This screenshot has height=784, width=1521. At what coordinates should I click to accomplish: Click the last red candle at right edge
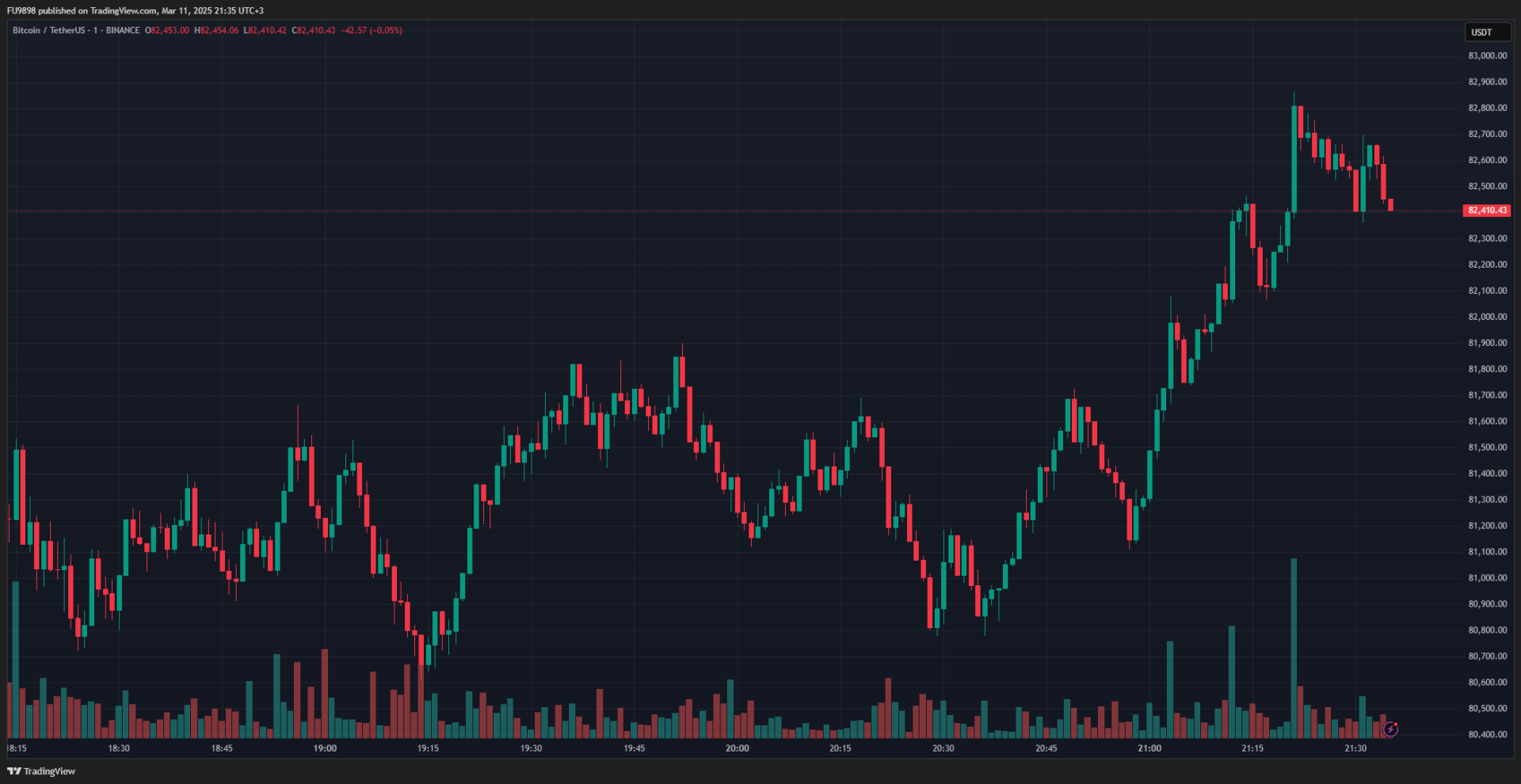(x=1390, y=205)
